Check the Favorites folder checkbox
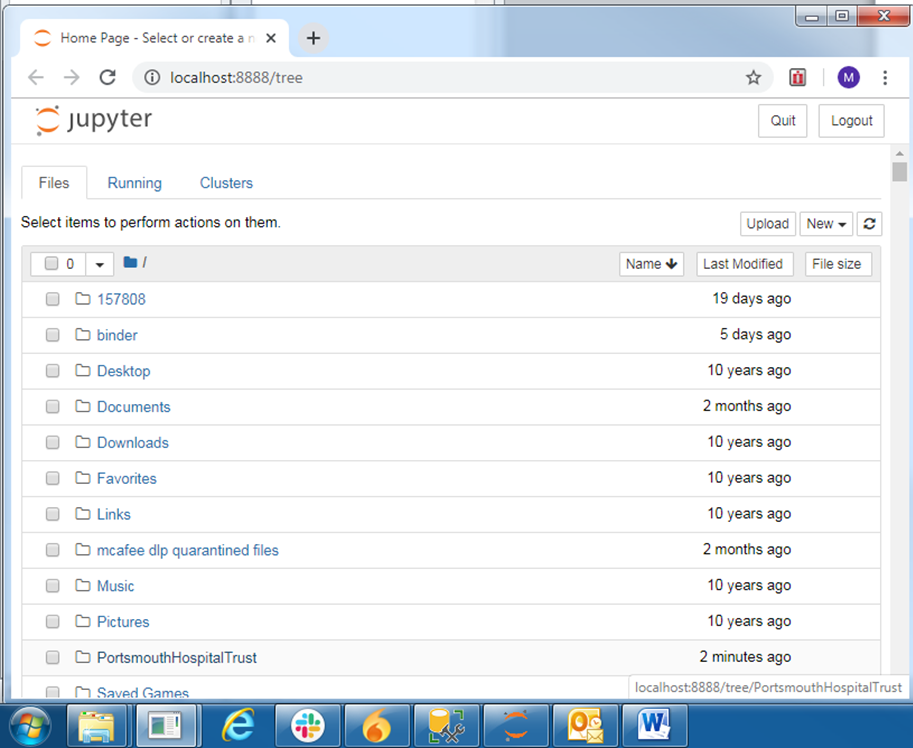The image size is (913, 748). [x=52, y=478]
